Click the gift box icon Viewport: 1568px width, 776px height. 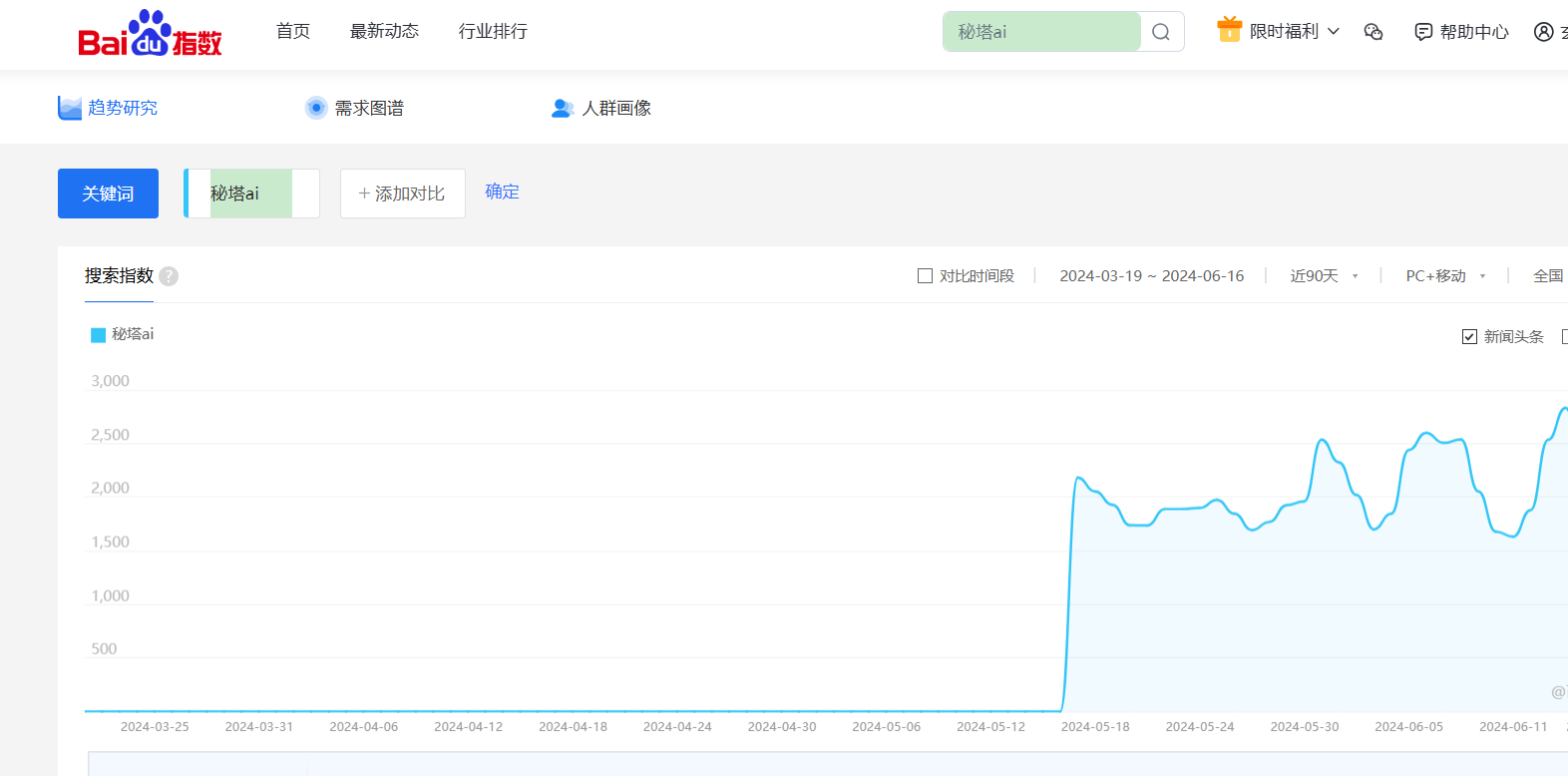[x=1229, y=30]
